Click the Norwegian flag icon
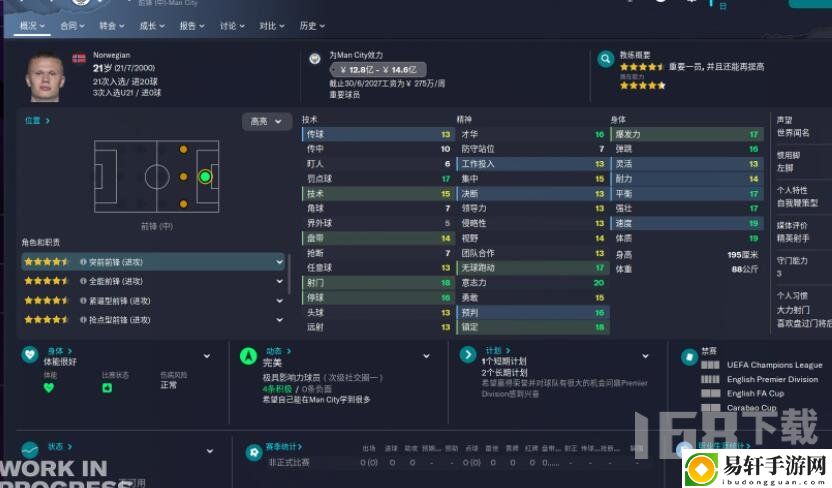Screen dimensions: 832x488 pos(79,58)
